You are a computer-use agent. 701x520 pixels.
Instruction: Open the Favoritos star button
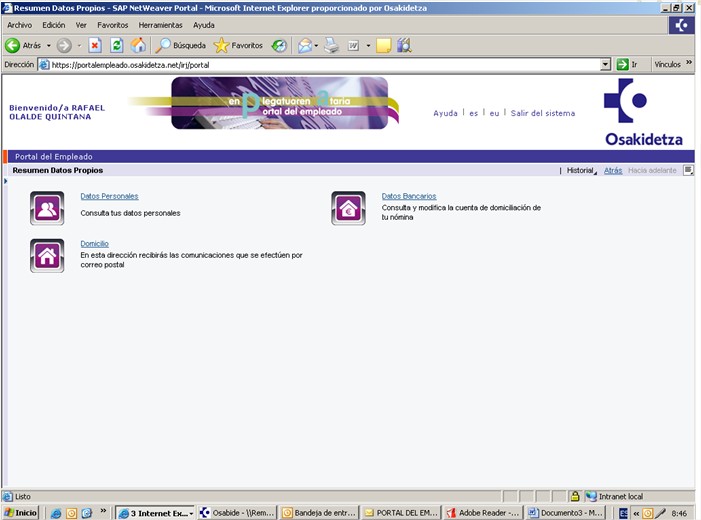click(x=238, y=45)
